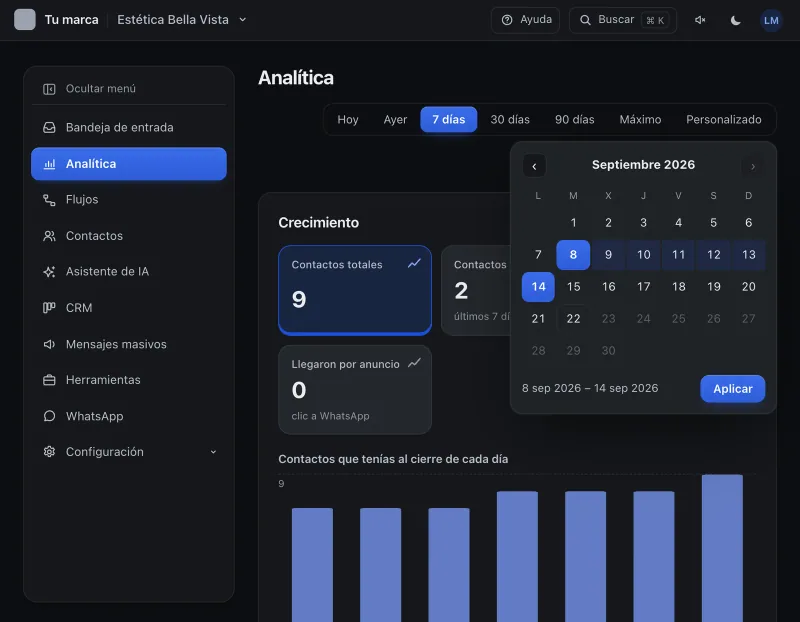800x622 pixels.
Task: Toggle the sound mute icon
Action: click(x=700, y=20)
